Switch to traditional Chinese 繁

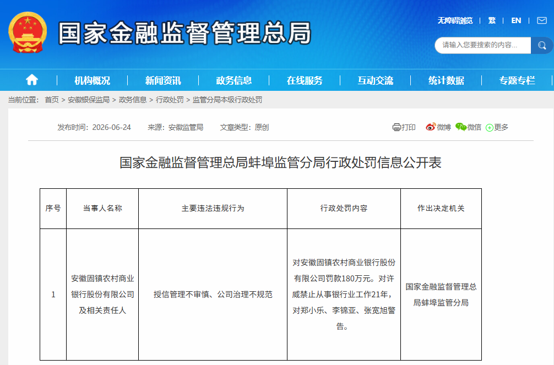(x=491, y=20)
